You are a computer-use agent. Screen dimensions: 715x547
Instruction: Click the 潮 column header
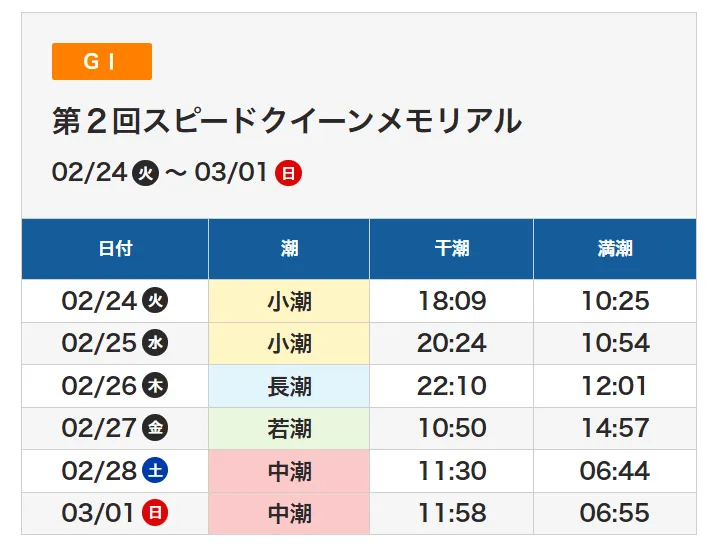(x=289, y=248)
